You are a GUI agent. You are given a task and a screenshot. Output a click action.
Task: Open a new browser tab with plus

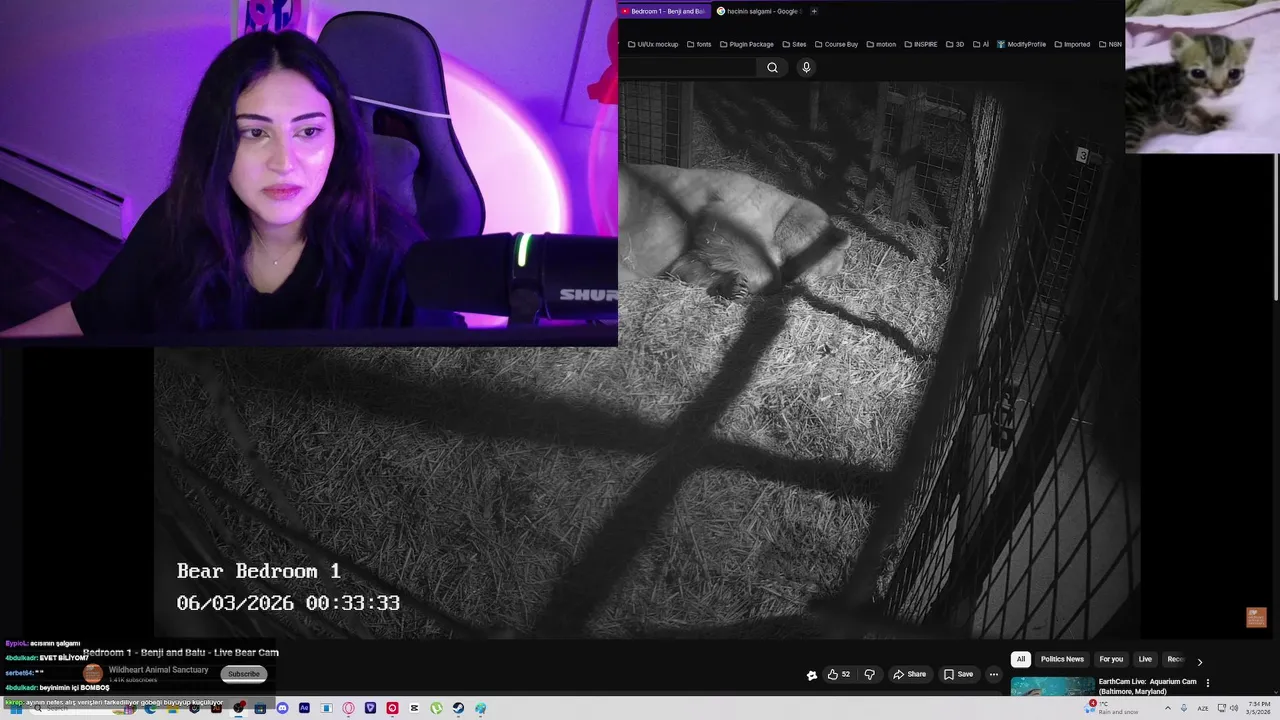click(814, 11)
